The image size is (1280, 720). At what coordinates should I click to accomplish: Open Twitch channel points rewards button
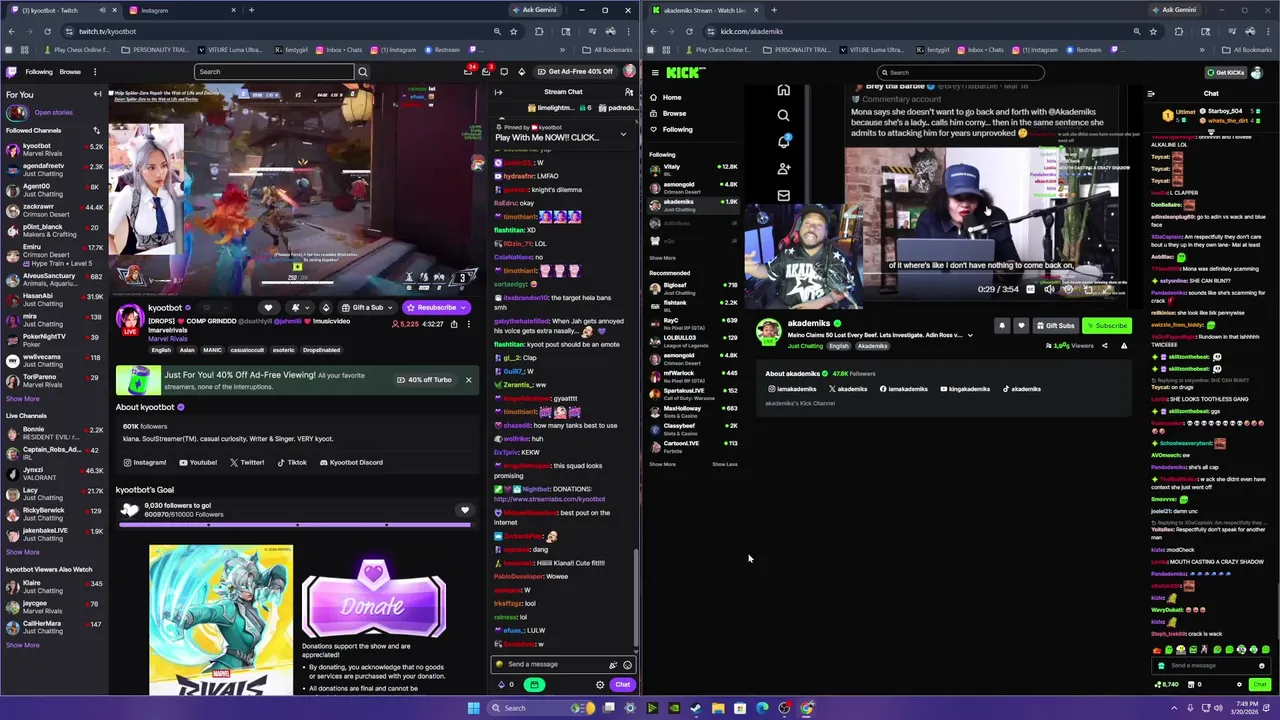(534, 685)
